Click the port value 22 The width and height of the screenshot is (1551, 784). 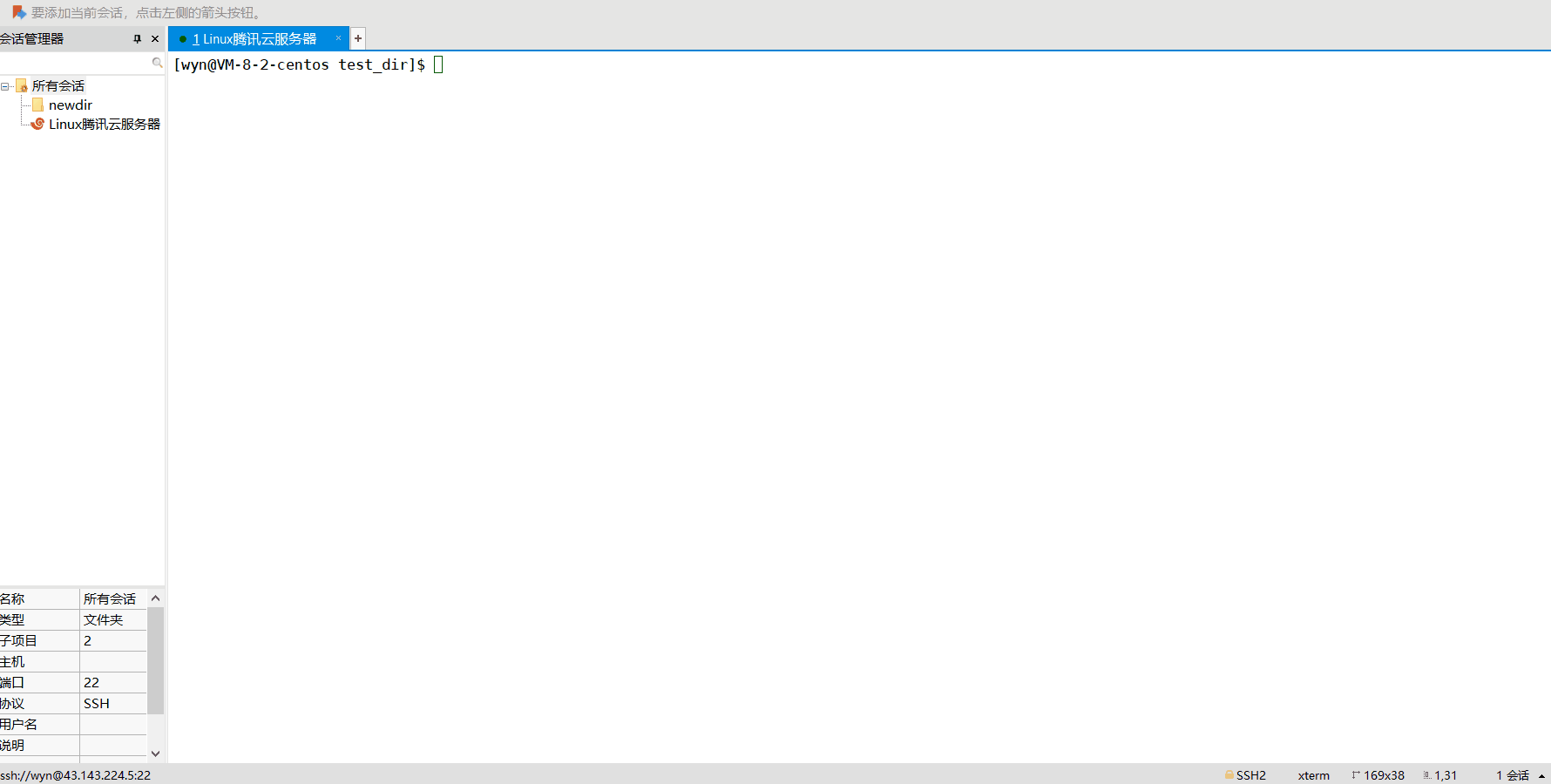pyautogui.click(x=91, y=682)
